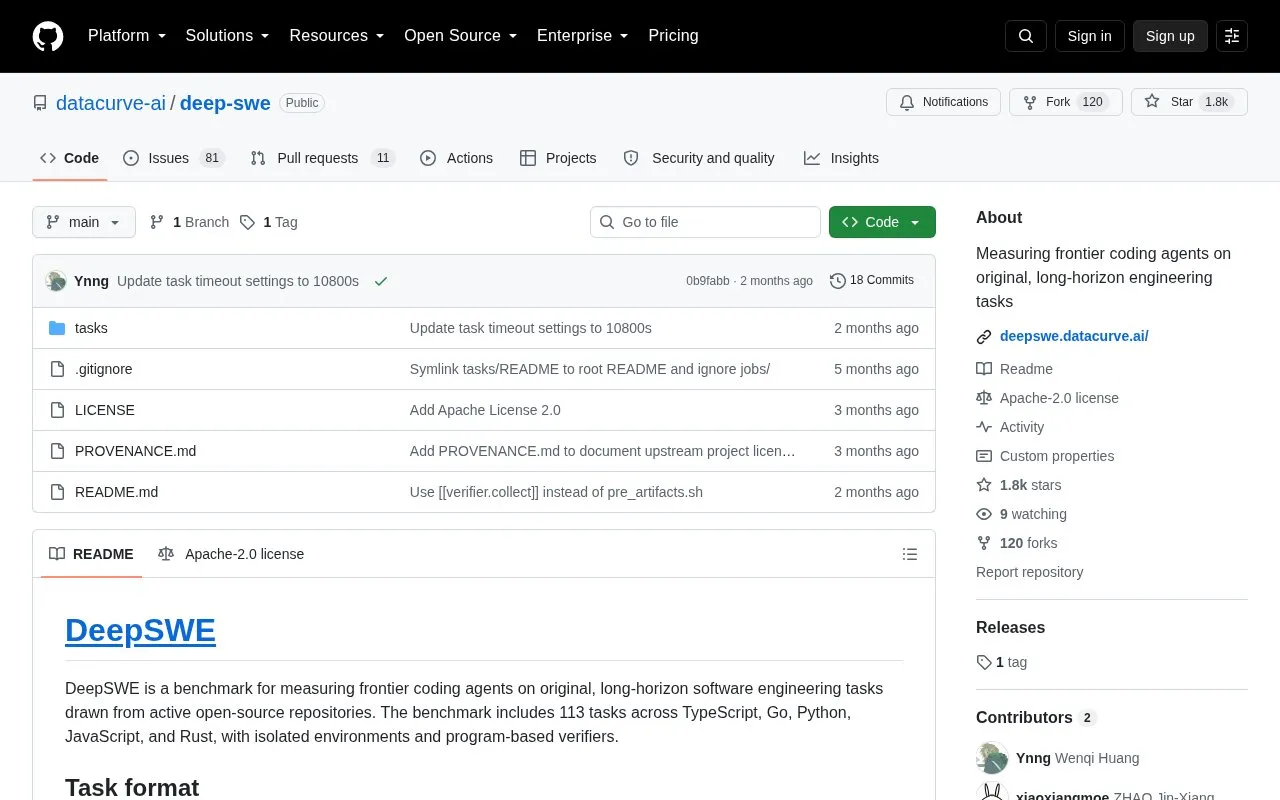Open the command palette icon button

tap(1232, 36)
